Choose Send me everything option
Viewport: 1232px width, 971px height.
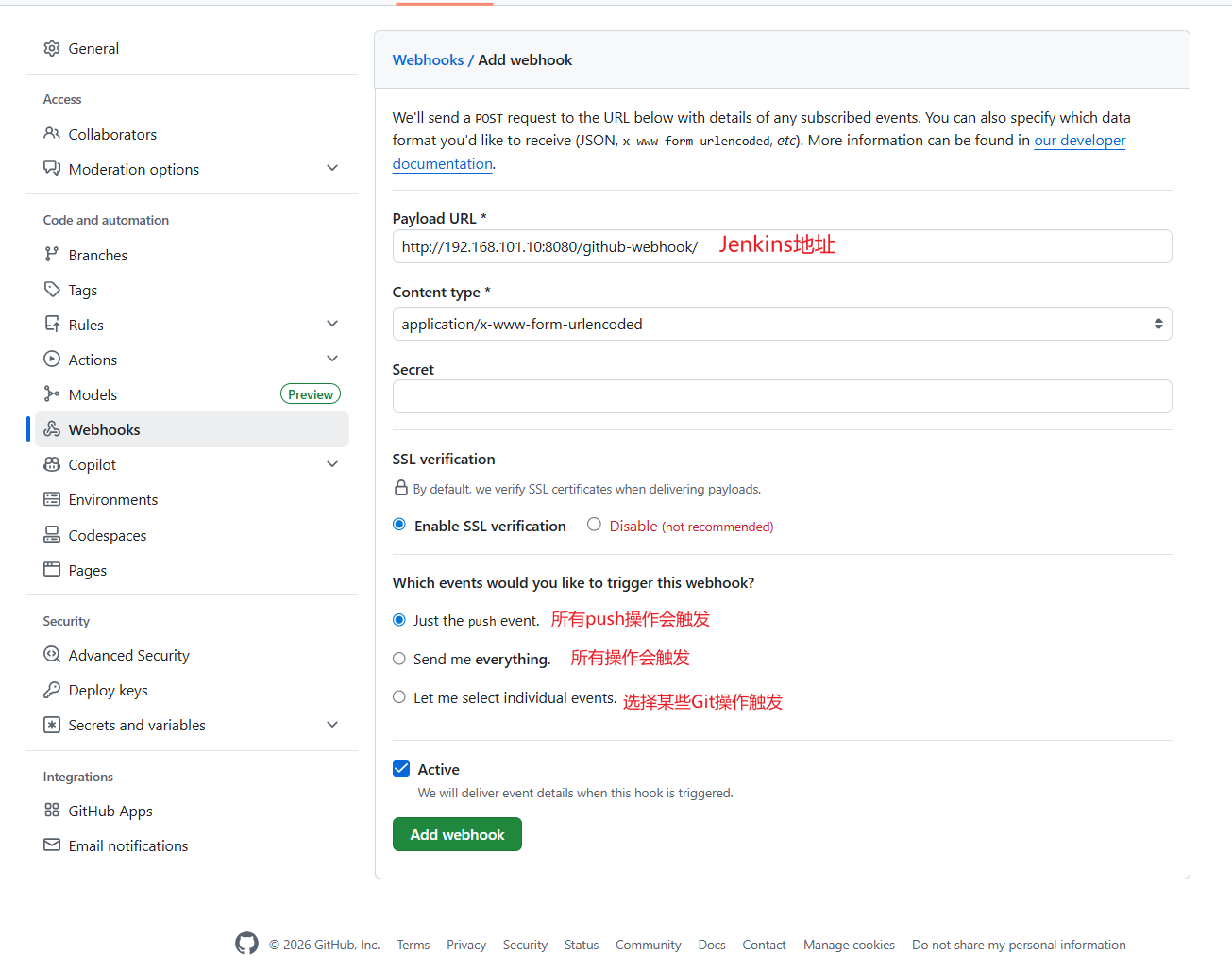pos(399,659)
